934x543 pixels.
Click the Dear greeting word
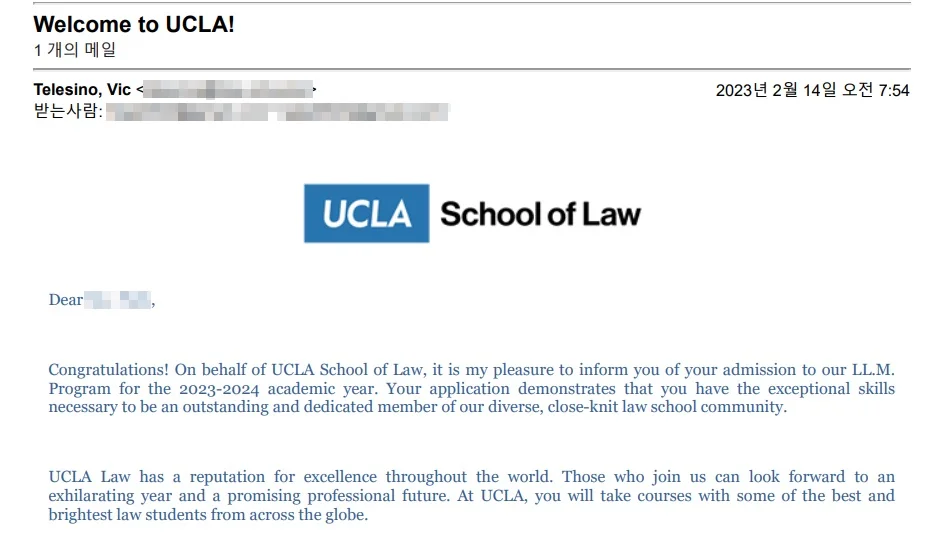tap(66, 299)
